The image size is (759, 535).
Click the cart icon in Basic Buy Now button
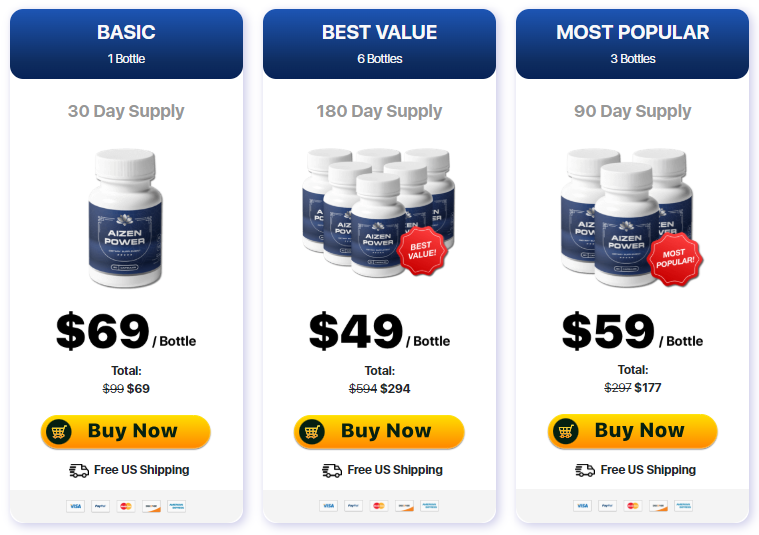pos(59,431)
